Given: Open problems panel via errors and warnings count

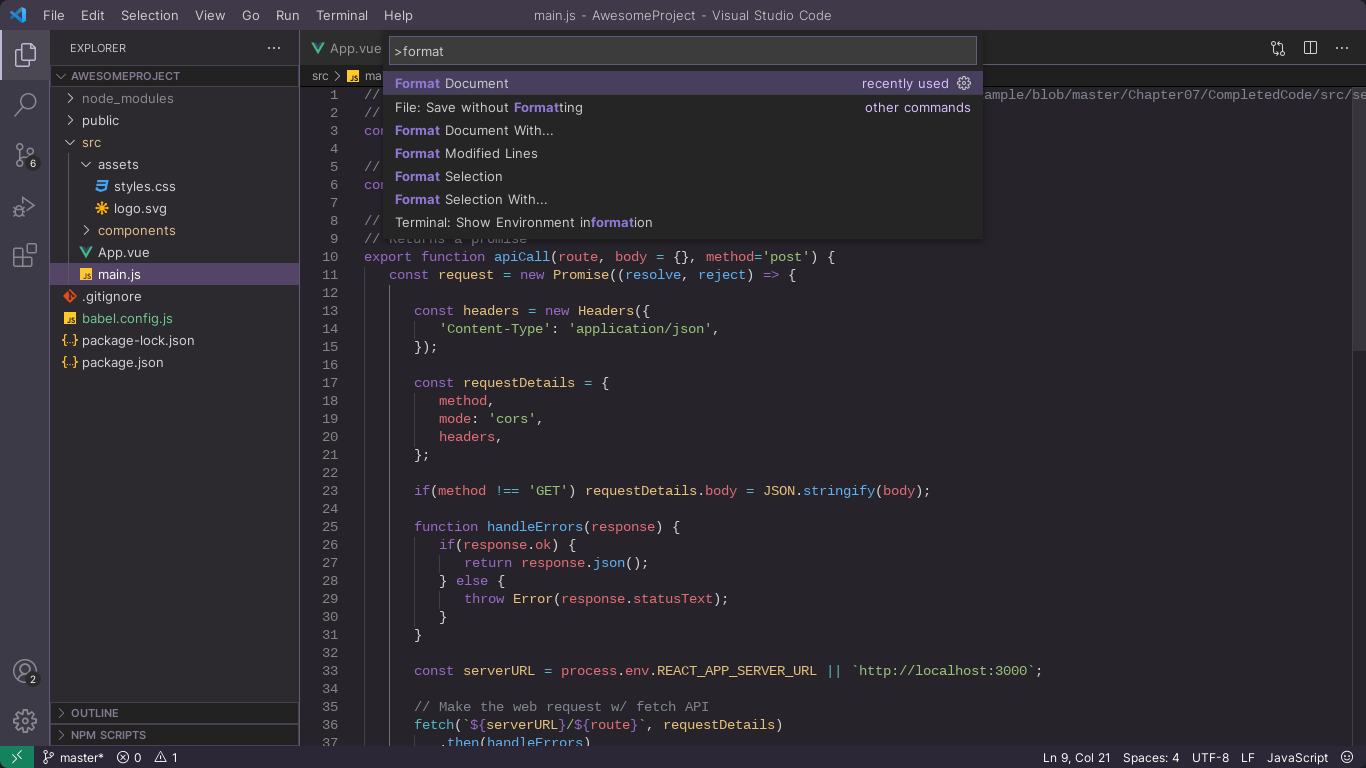Looking at the screenshot, I should tap(147, 757).
